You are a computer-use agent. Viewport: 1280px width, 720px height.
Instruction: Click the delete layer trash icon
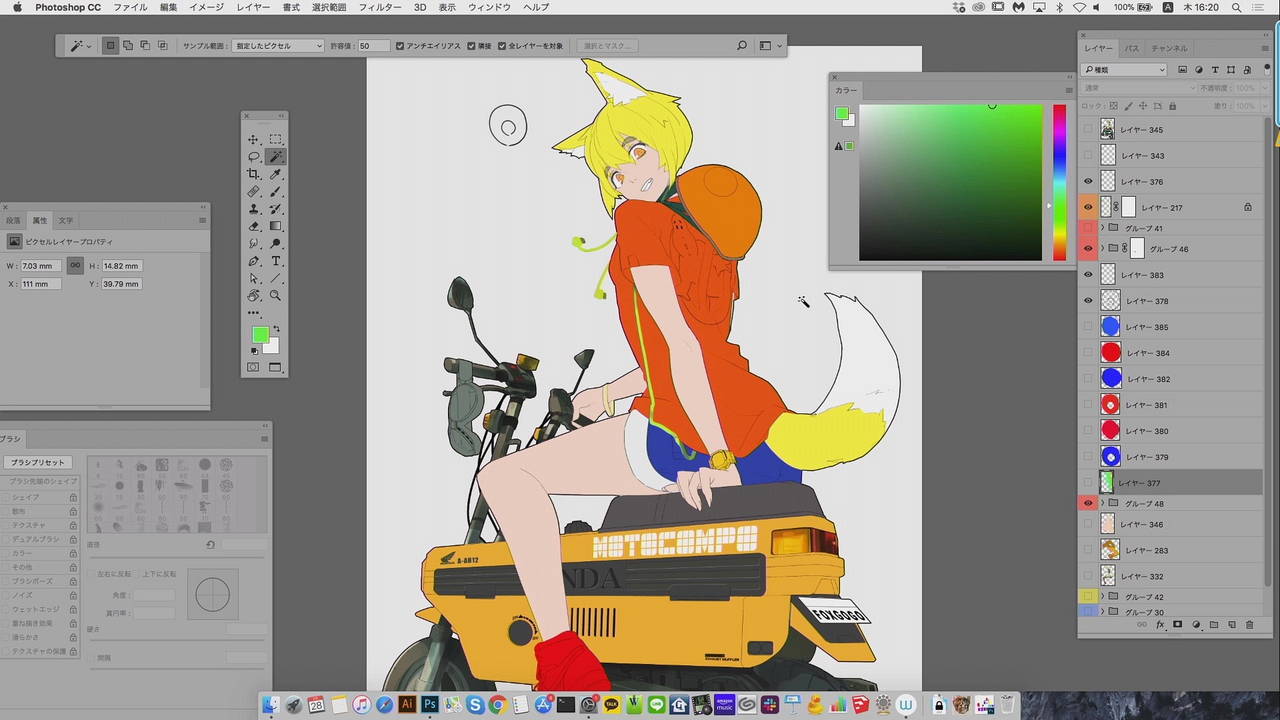(1249, 625)
